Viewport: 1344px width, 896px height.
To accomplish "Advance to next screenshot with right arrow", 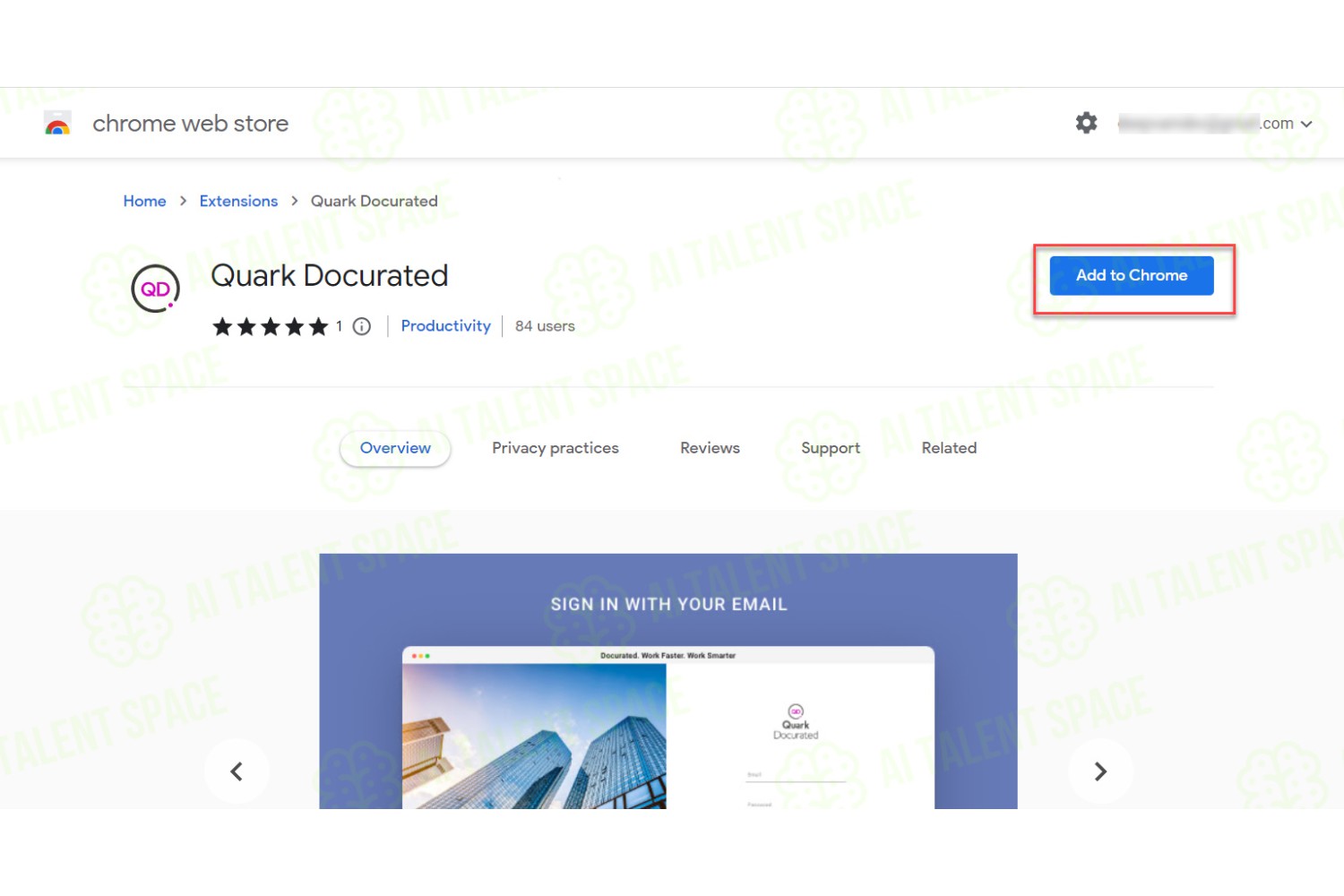I will pyautogui.click(x=1100, y=771).
